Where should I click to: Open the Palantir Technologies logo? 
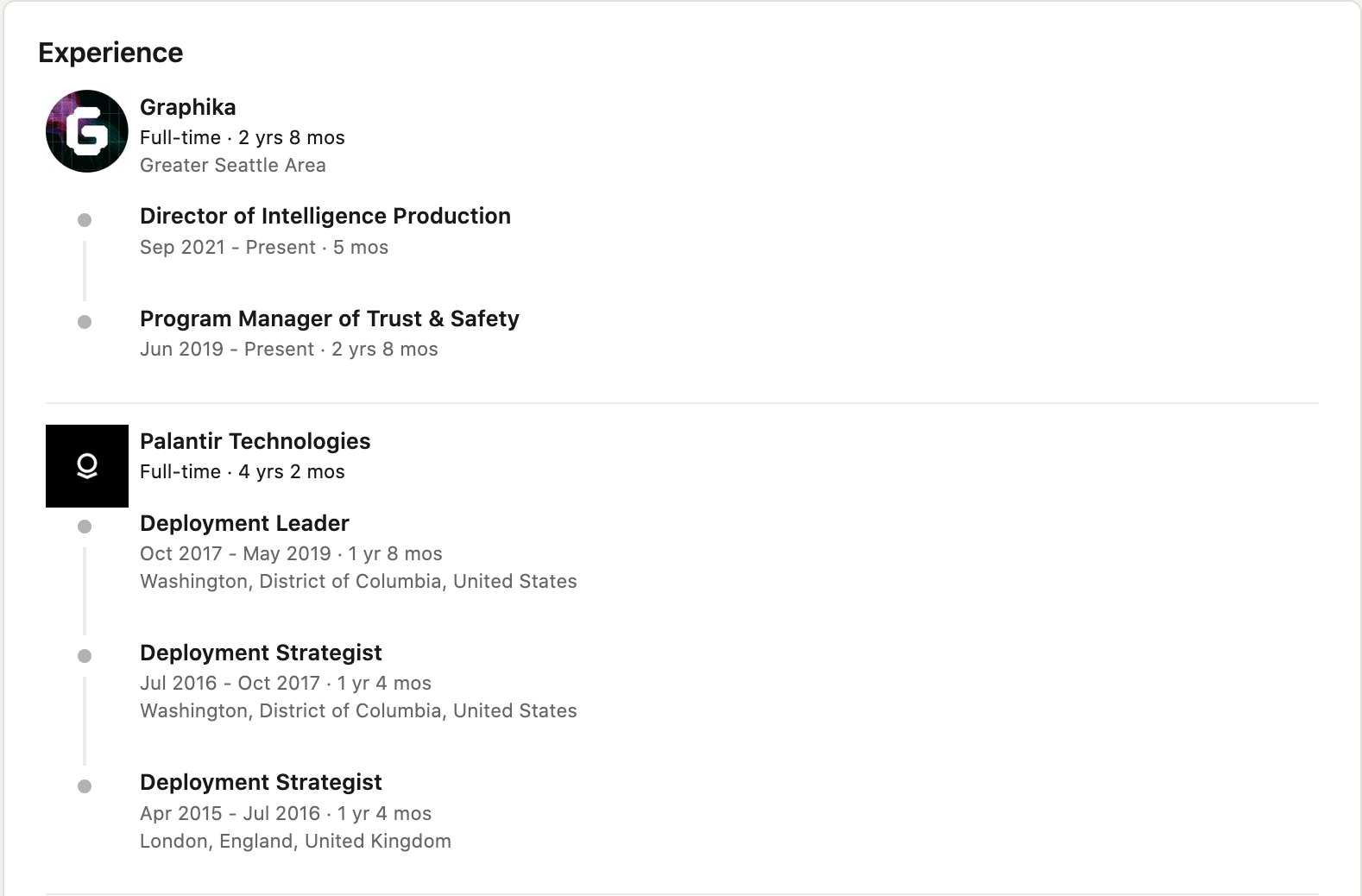pyautogui.click(x=87, y=466)
